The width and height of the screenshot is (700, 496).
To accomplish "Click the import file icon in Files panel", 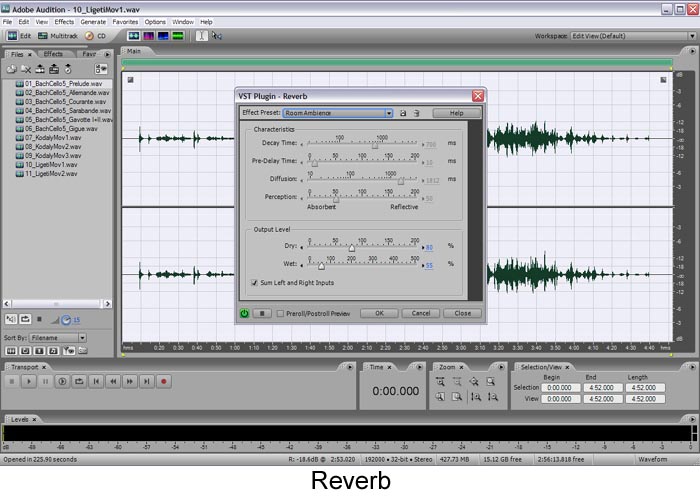I will coord(12,69).
